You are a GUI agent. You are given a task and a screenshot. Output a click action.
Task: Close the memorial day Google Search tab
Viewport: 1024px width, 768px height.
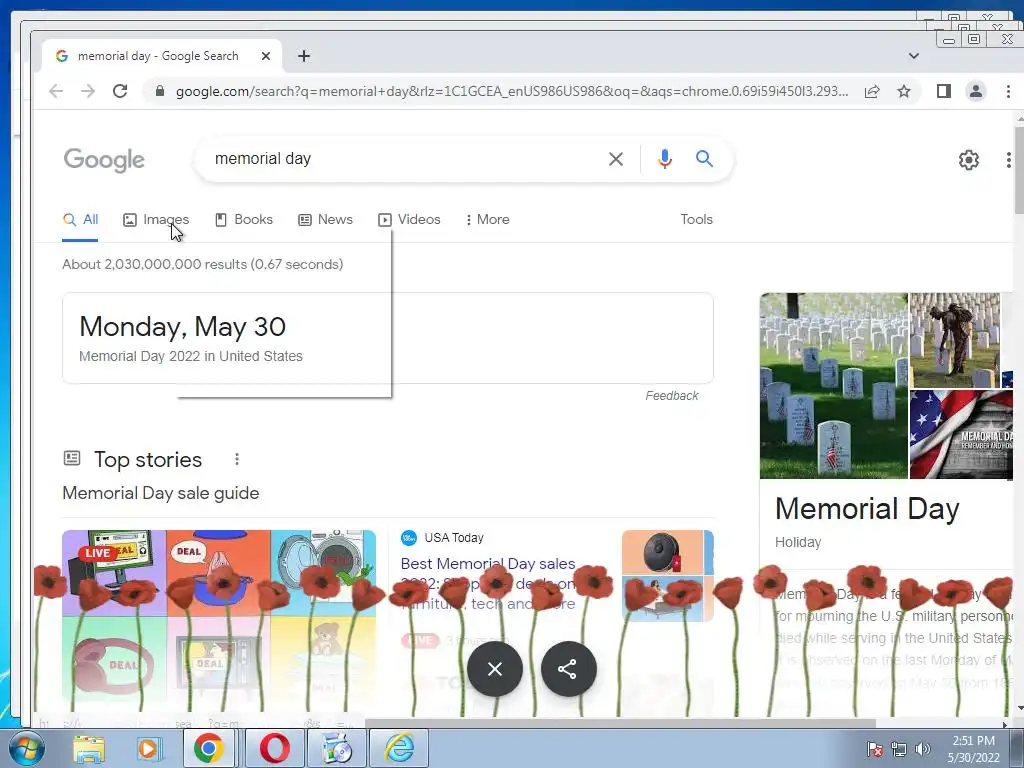pos(266,56)
